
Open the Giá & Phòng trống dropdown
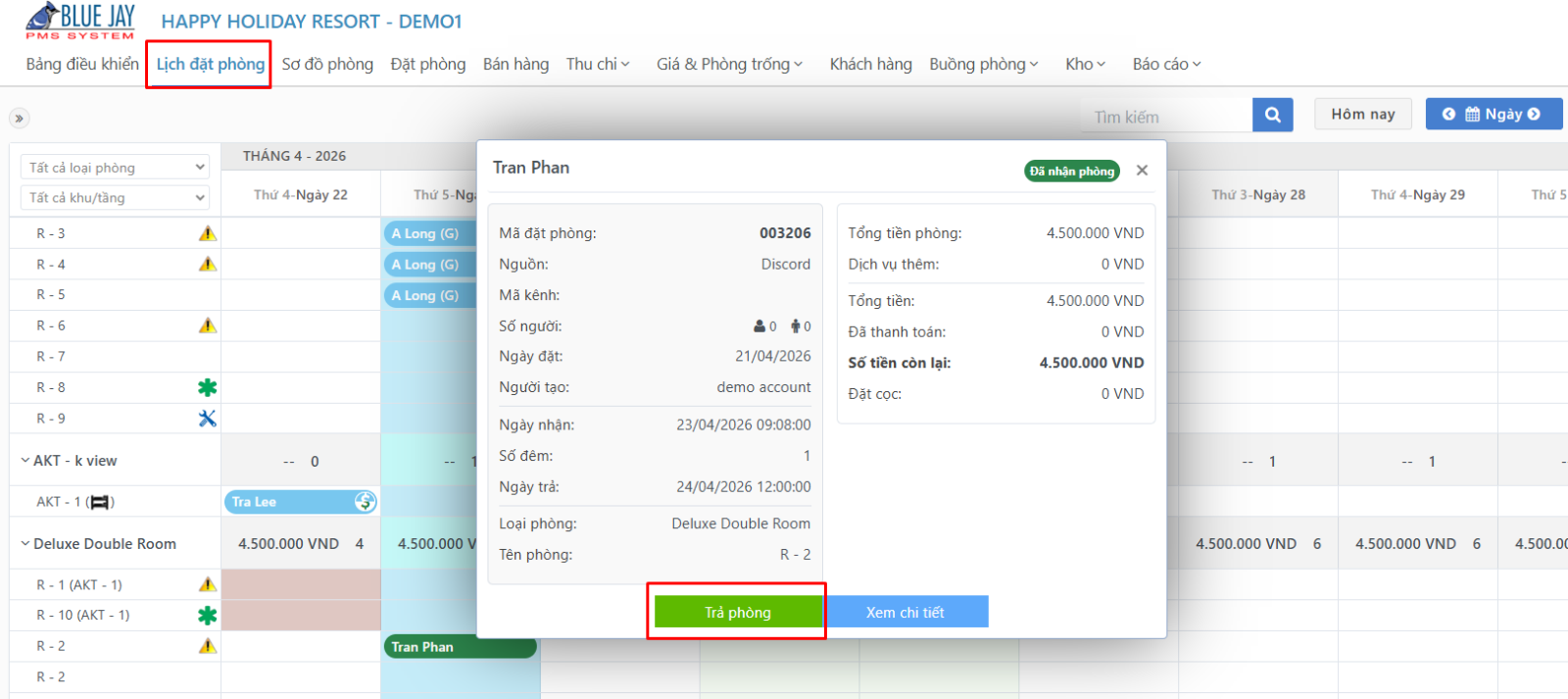click(x=730, y=64)
